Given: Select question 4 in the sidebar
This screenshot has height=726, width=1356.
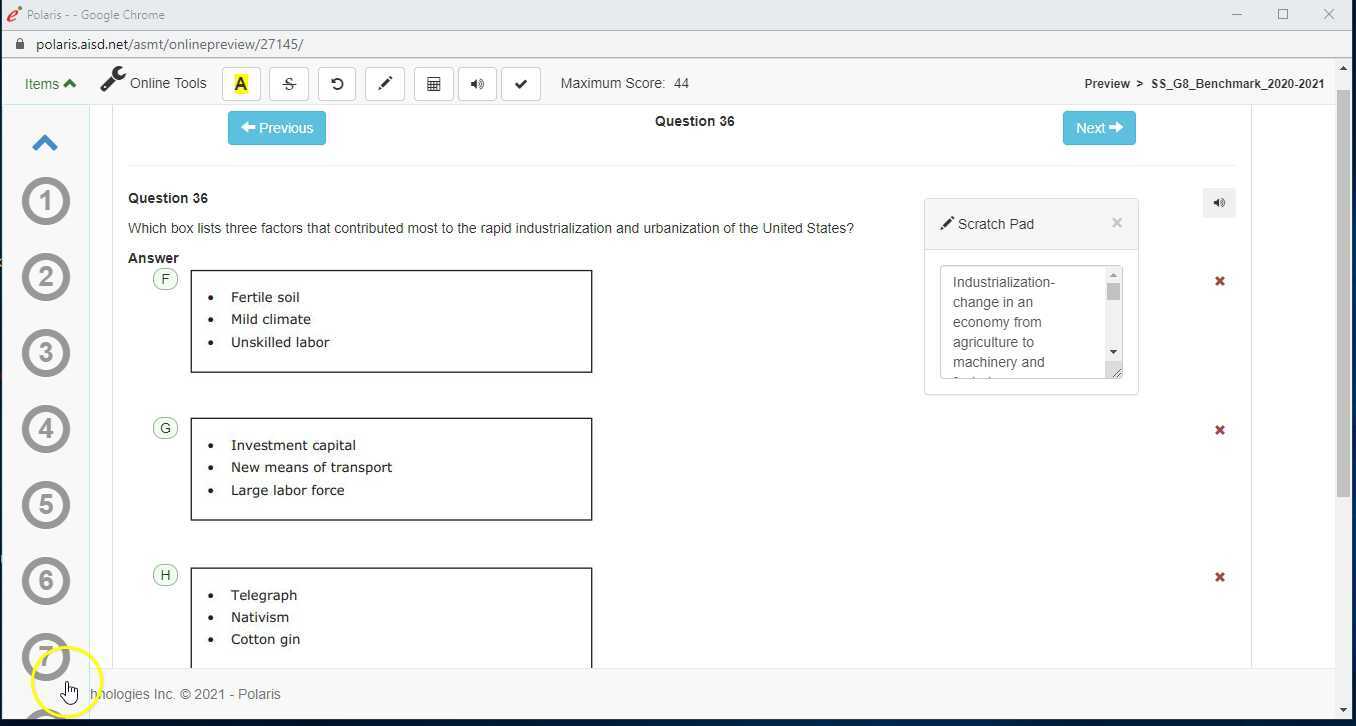Looking at the screenshot, I should 45,429.
